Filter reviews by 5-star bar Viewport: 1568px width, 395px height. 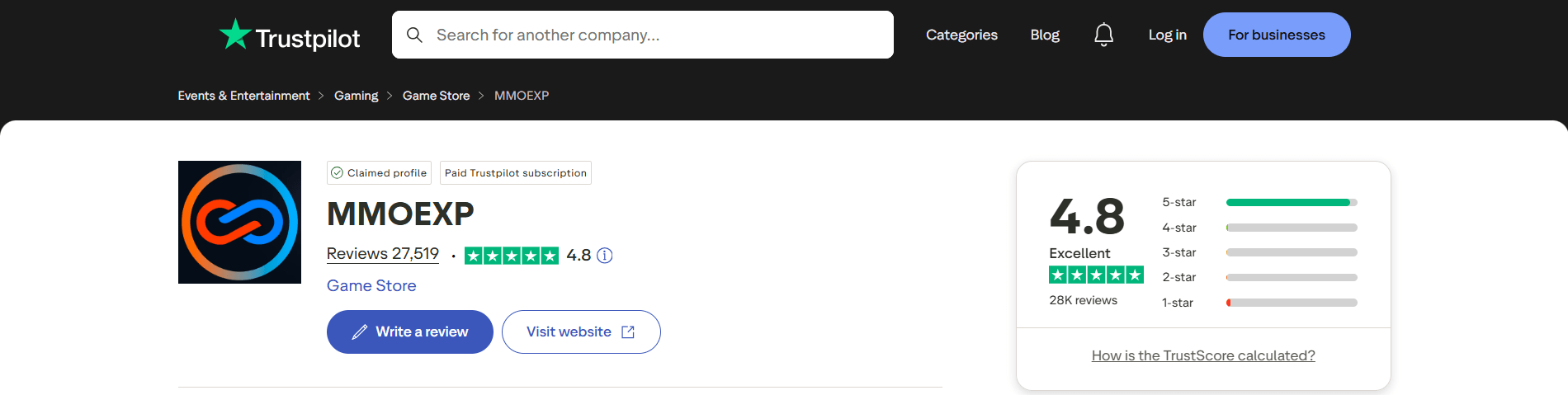click(x=1291, y=202)
